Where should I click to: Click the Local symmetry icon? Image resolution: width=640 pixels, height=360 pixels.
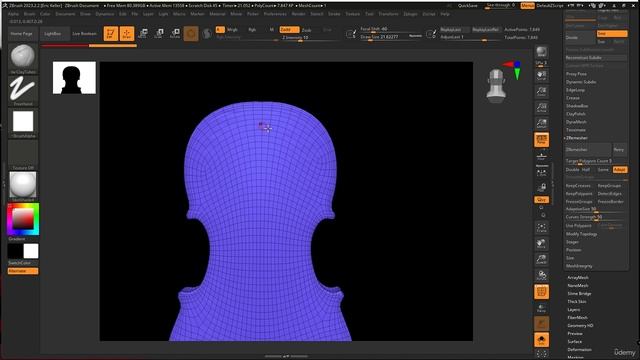click(542, 173)
